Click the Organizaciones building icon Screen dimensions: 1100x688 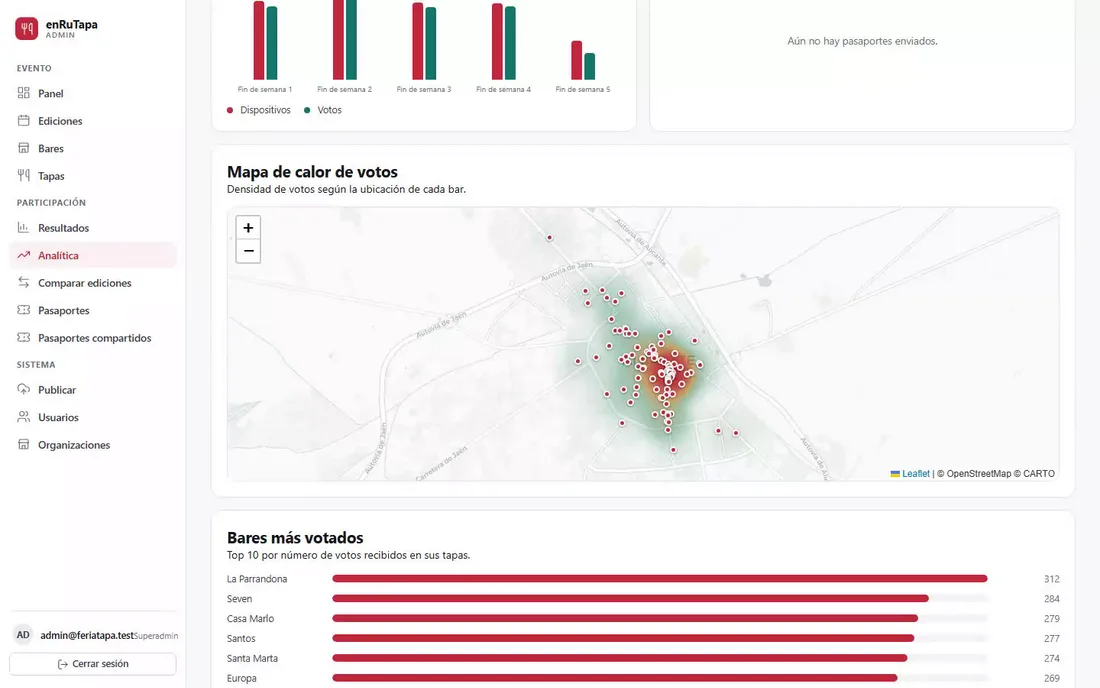click(x=24, y=445)
